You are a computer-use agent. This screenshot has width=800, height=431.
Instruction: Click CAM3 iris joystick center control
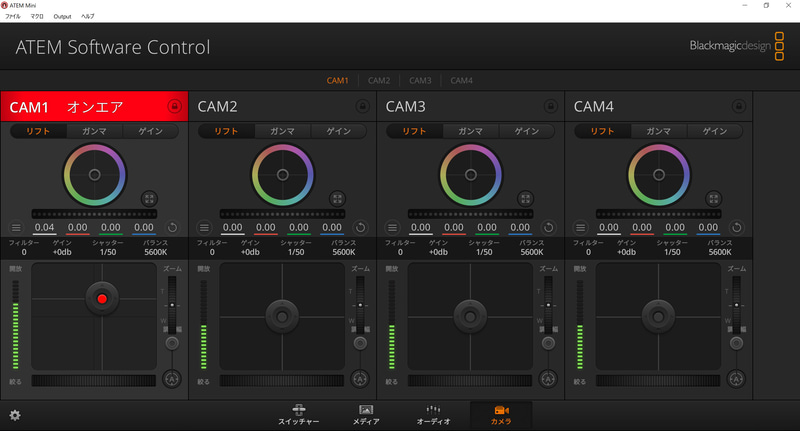pos(470,317)
